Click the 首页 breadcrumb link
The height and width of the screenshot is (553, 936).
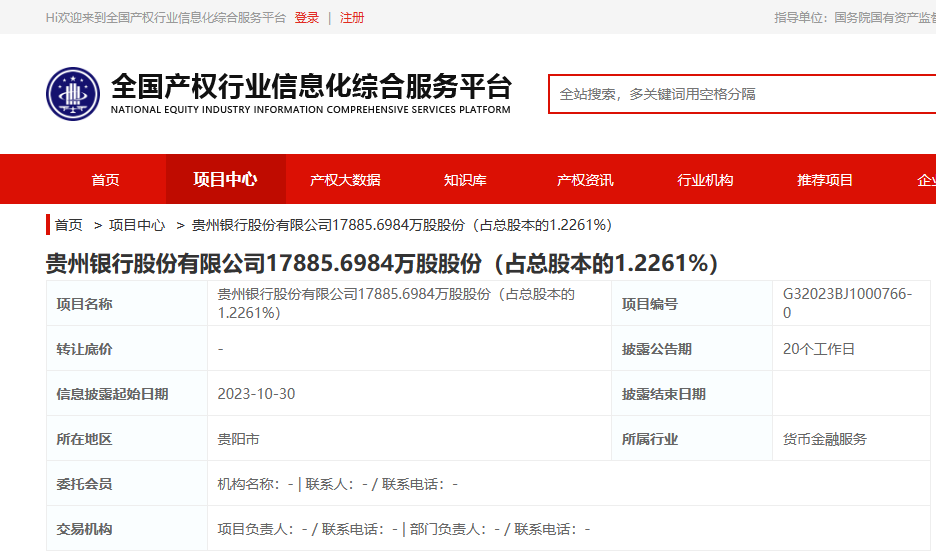pos(69,225)
